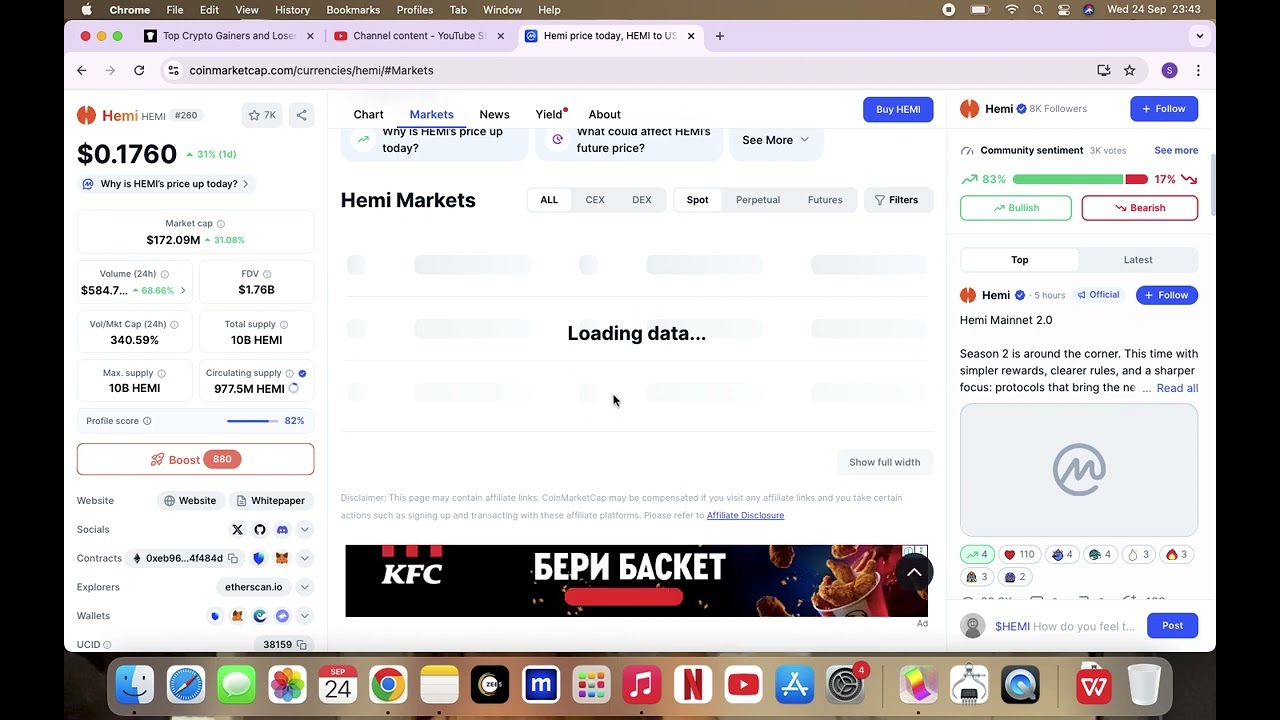Expand the Volume (24h) details arrow
The image size is (1280, 720).
[182, 291]
